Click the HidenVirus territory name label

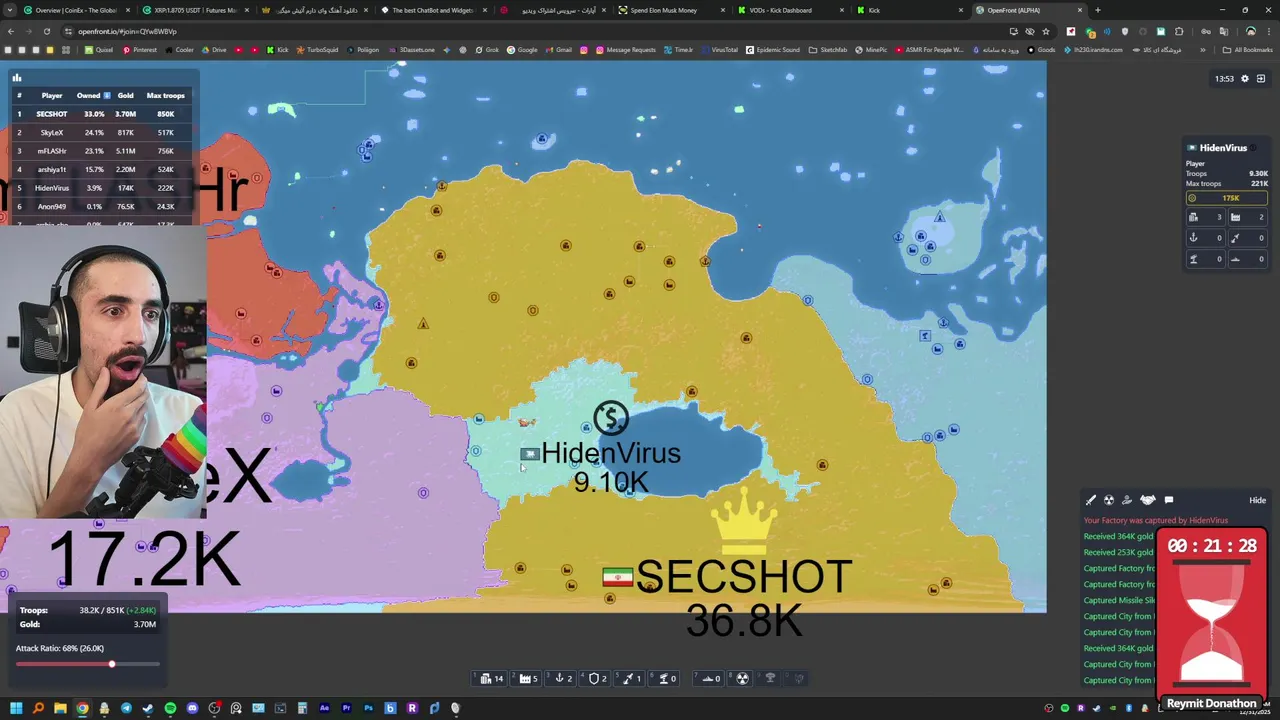[x=611, y=453]
